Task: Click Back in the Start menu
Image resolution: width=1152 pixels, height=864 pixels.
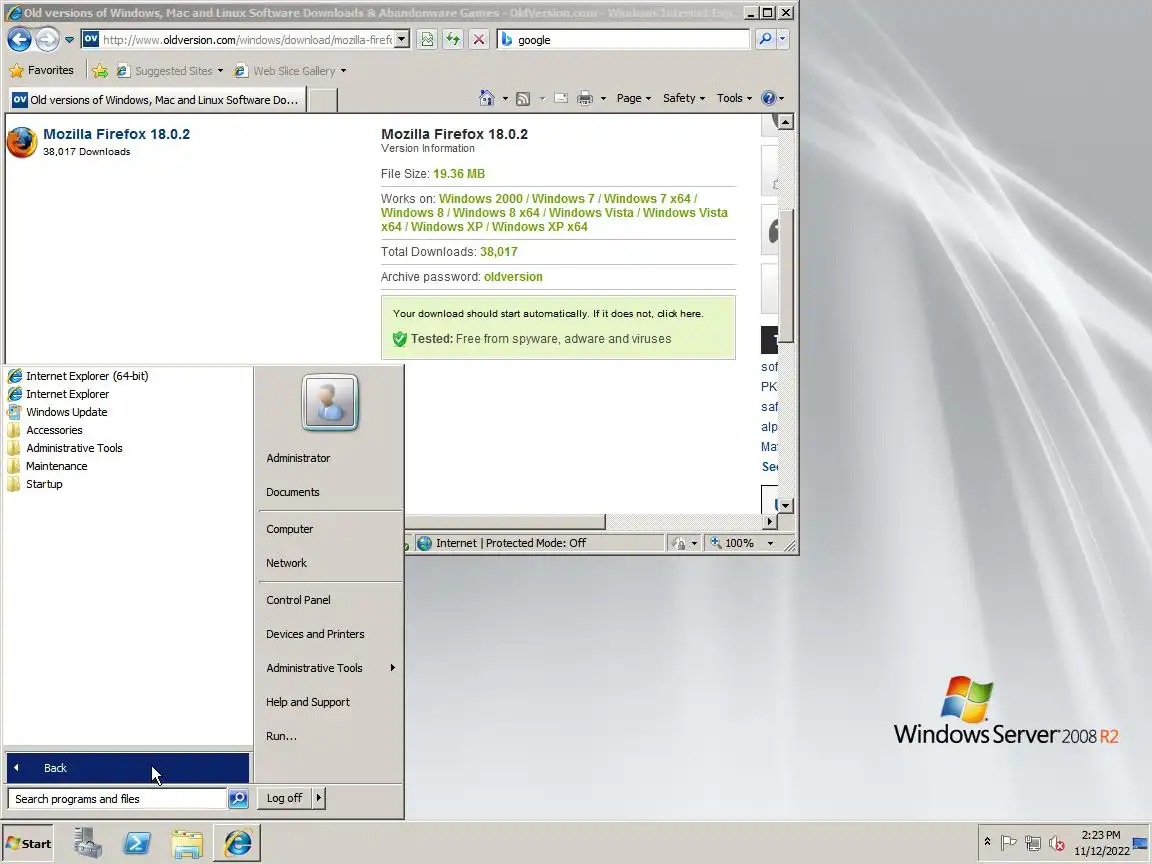Action: point(128,768)
